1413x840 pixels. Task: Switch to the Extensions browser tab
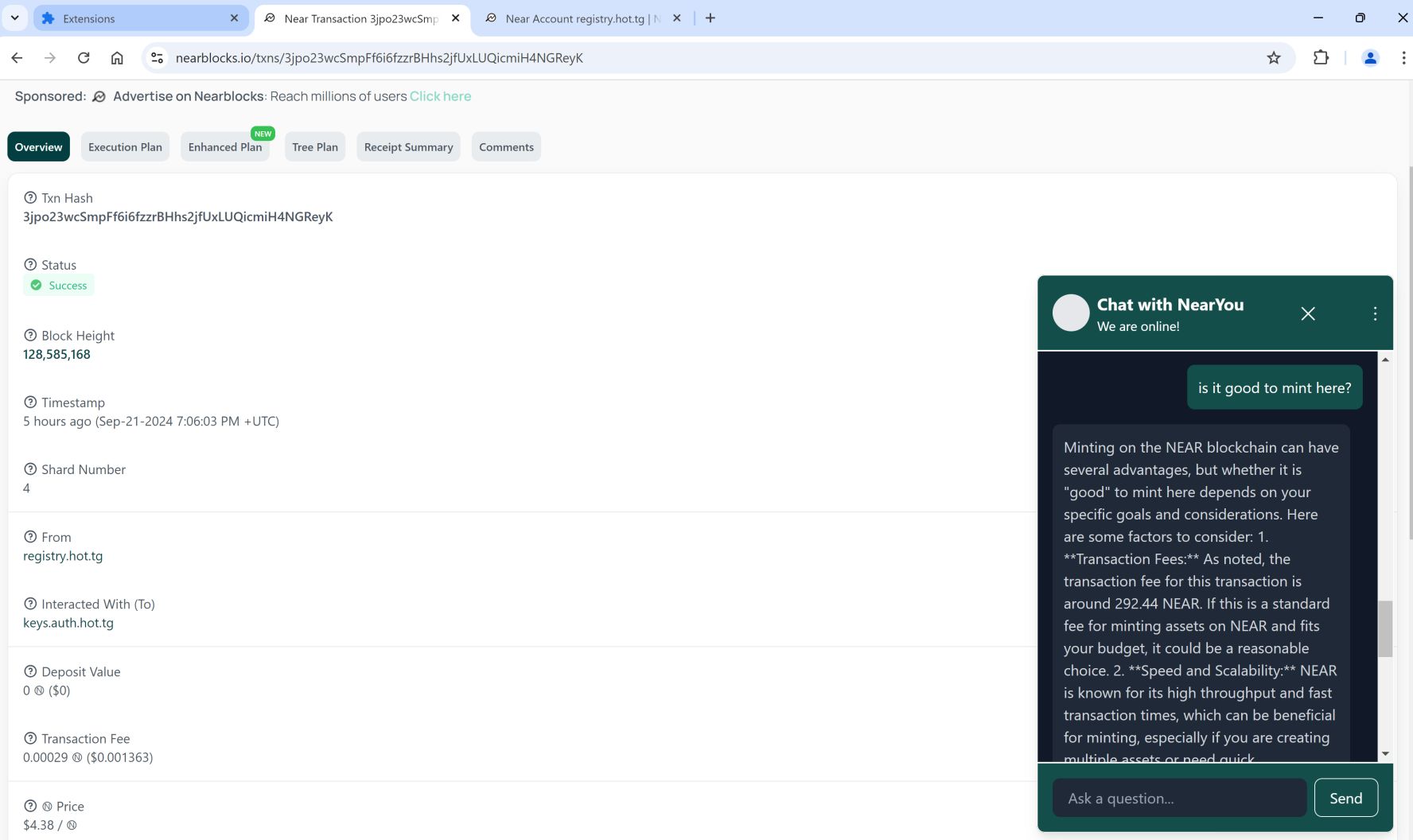pos(141,18)
